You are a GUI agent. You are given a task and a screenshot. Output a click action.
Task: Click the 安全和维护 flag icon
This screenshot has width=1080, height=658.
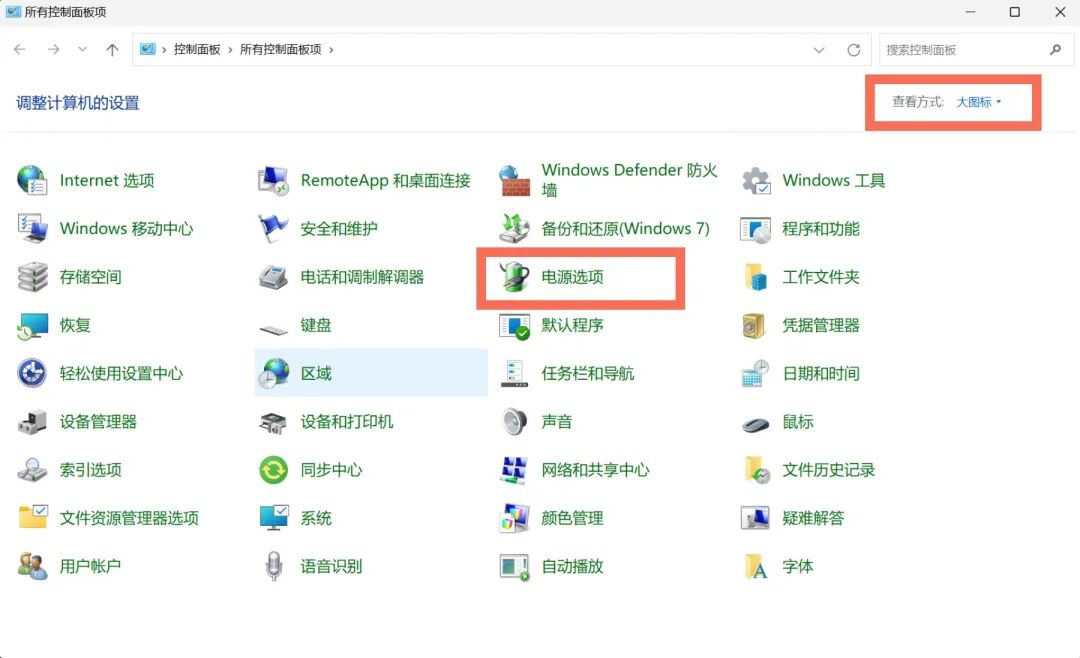(273, 229)
